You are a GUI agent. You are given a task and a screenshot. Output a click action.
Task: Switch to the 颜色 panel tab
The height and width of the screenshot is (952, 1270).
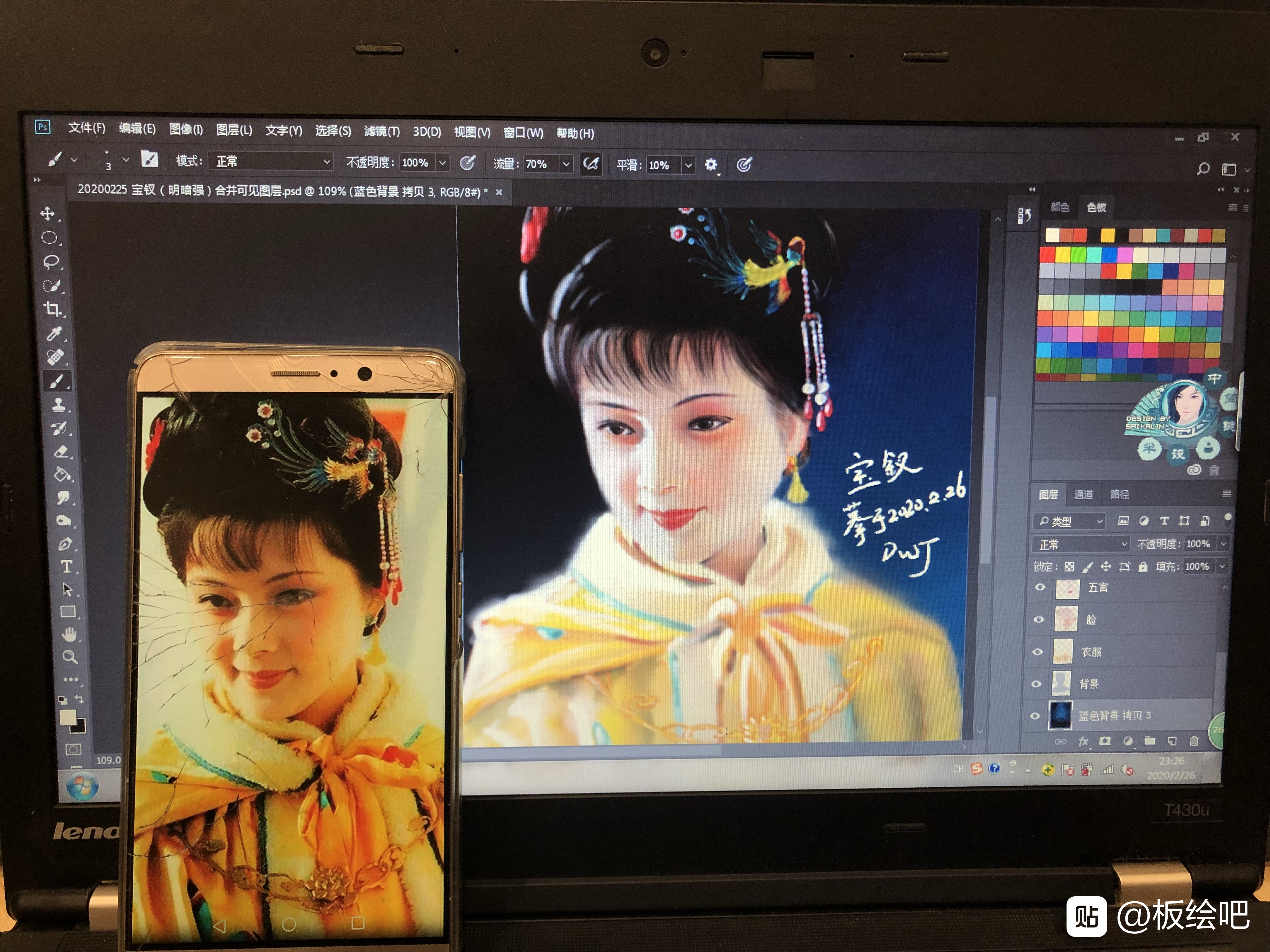click(1060, 207)
